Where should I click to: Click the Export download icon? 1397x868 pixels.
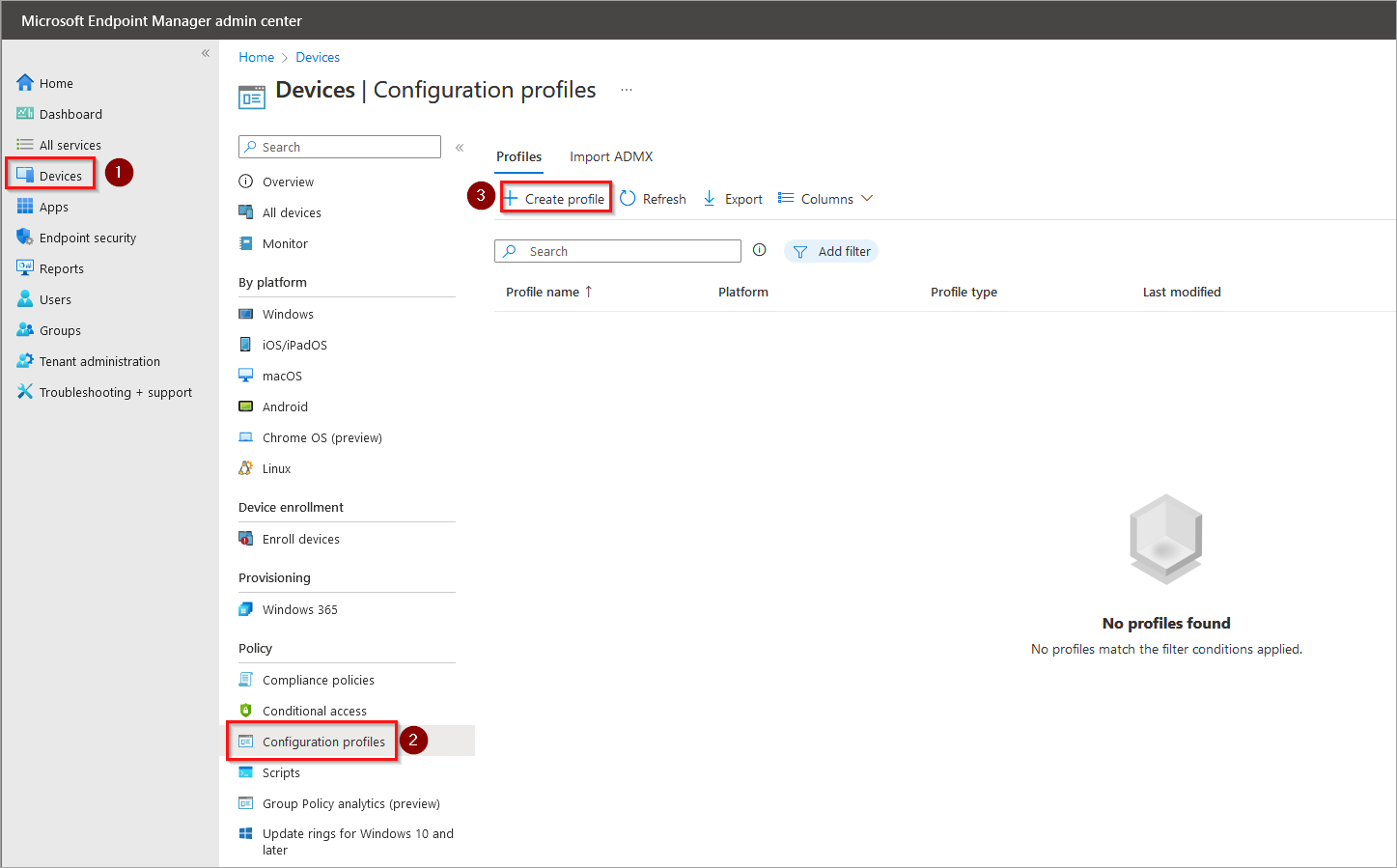[x=710, y=199]
